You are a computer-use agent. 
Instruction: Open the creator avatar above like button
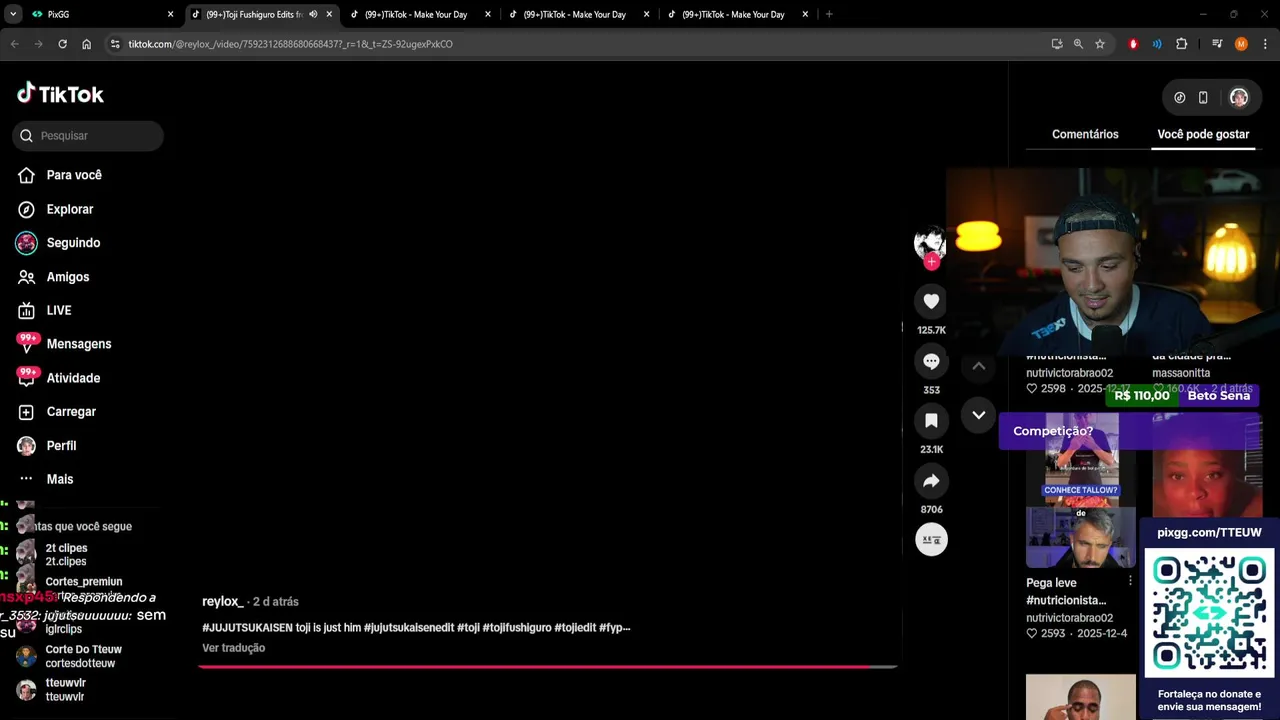930,242
